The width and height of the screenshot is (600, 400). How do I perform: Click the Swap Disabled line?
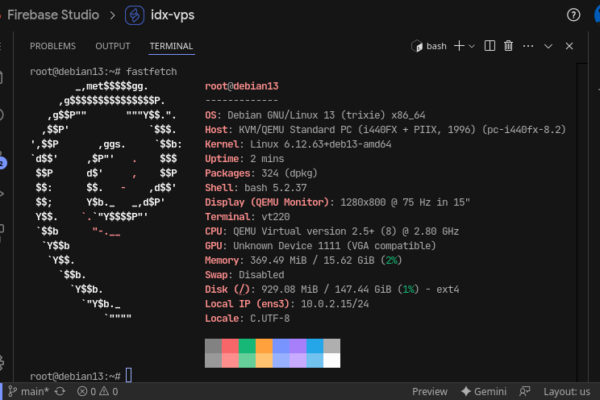[245, 275]
